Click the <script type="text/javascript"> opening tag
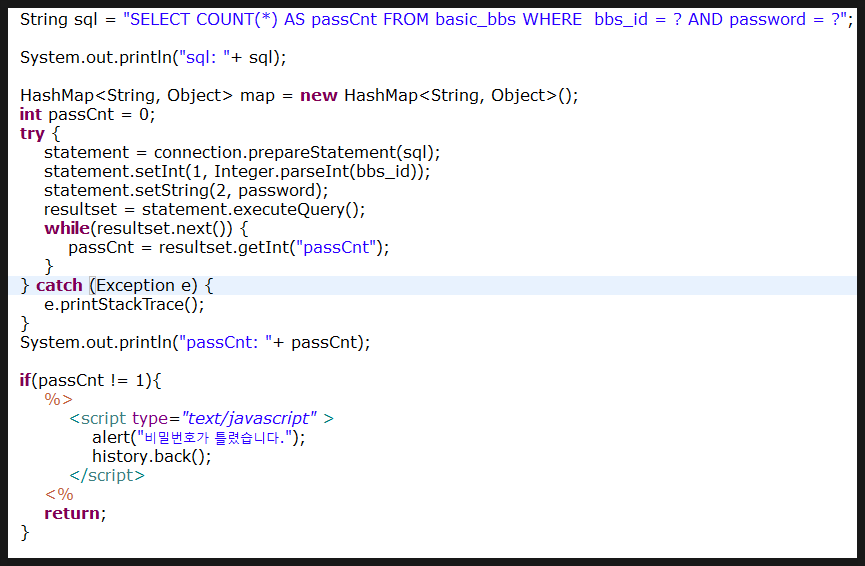The width and height of the screenshot is (865, 566). click(x=201, y=419)
